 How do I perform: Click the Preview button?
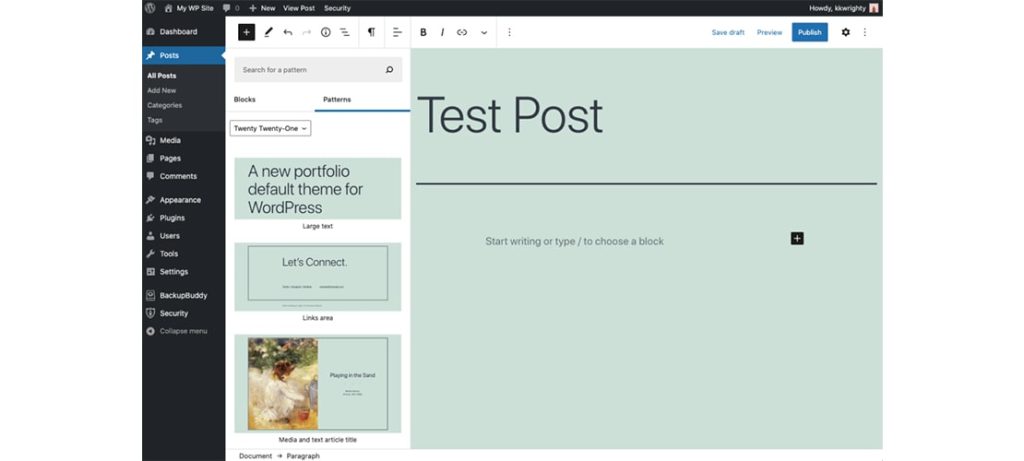point(769,32)
